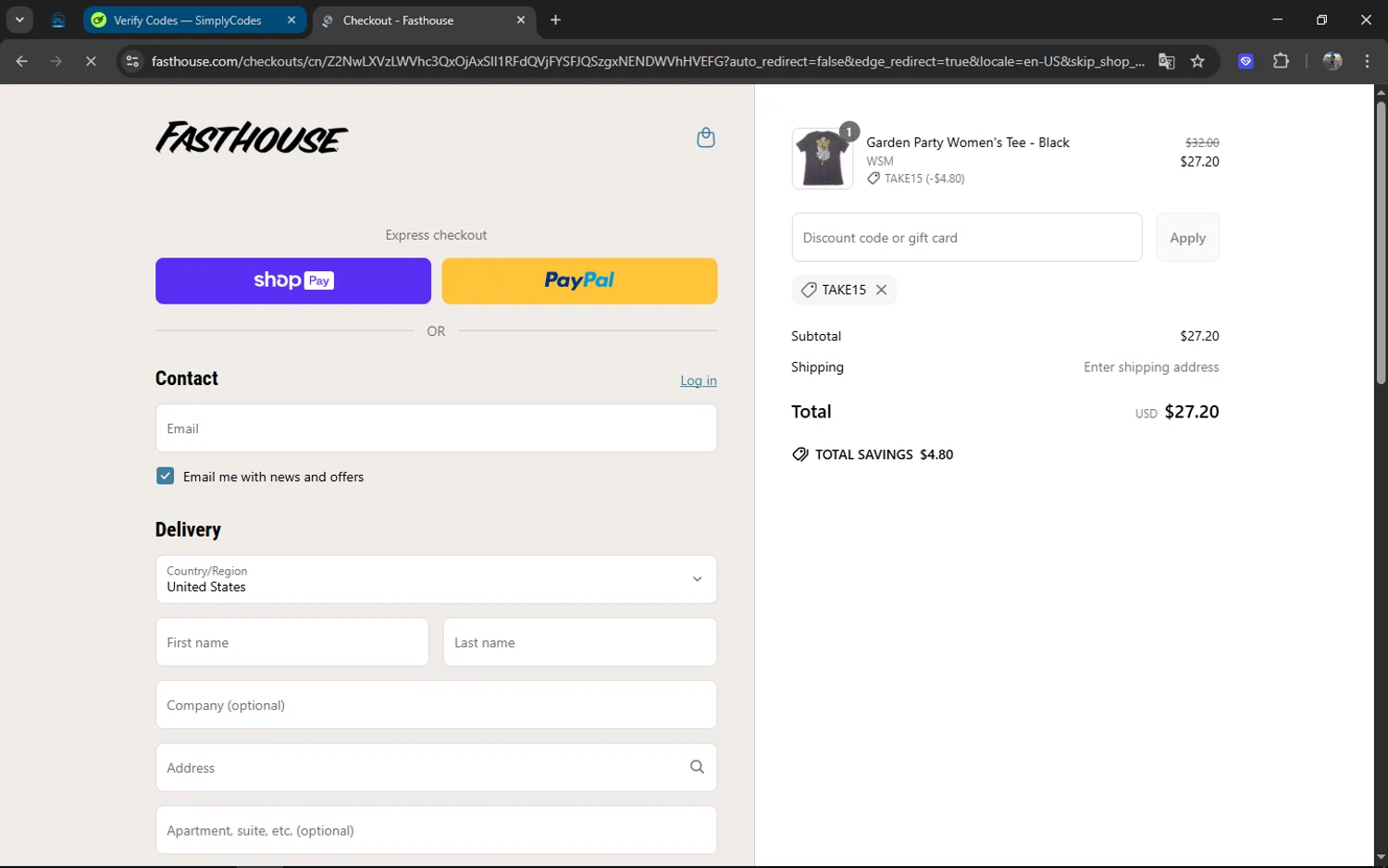Image resolution: width=1388 pixels, height=868 pixels.
Task: Click the struck-through $32.00 price
Action: coord(1202,143)
